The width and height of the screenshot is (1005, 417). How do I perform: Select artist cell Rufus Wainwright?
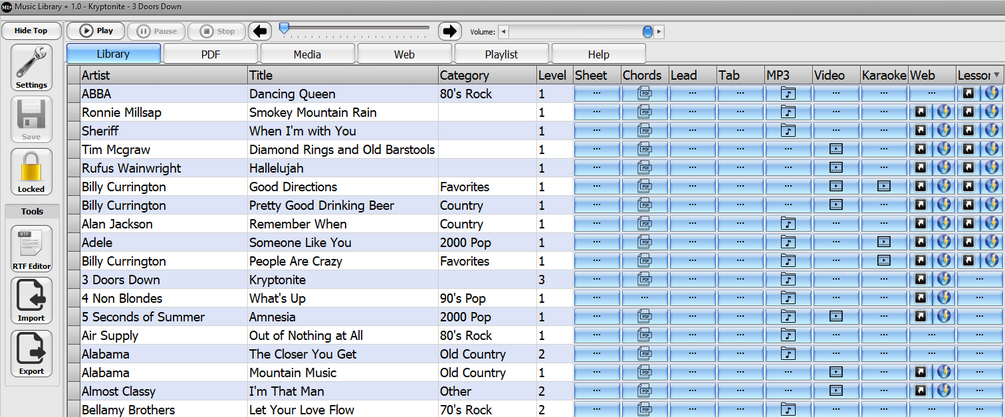(x=163, y=168)
